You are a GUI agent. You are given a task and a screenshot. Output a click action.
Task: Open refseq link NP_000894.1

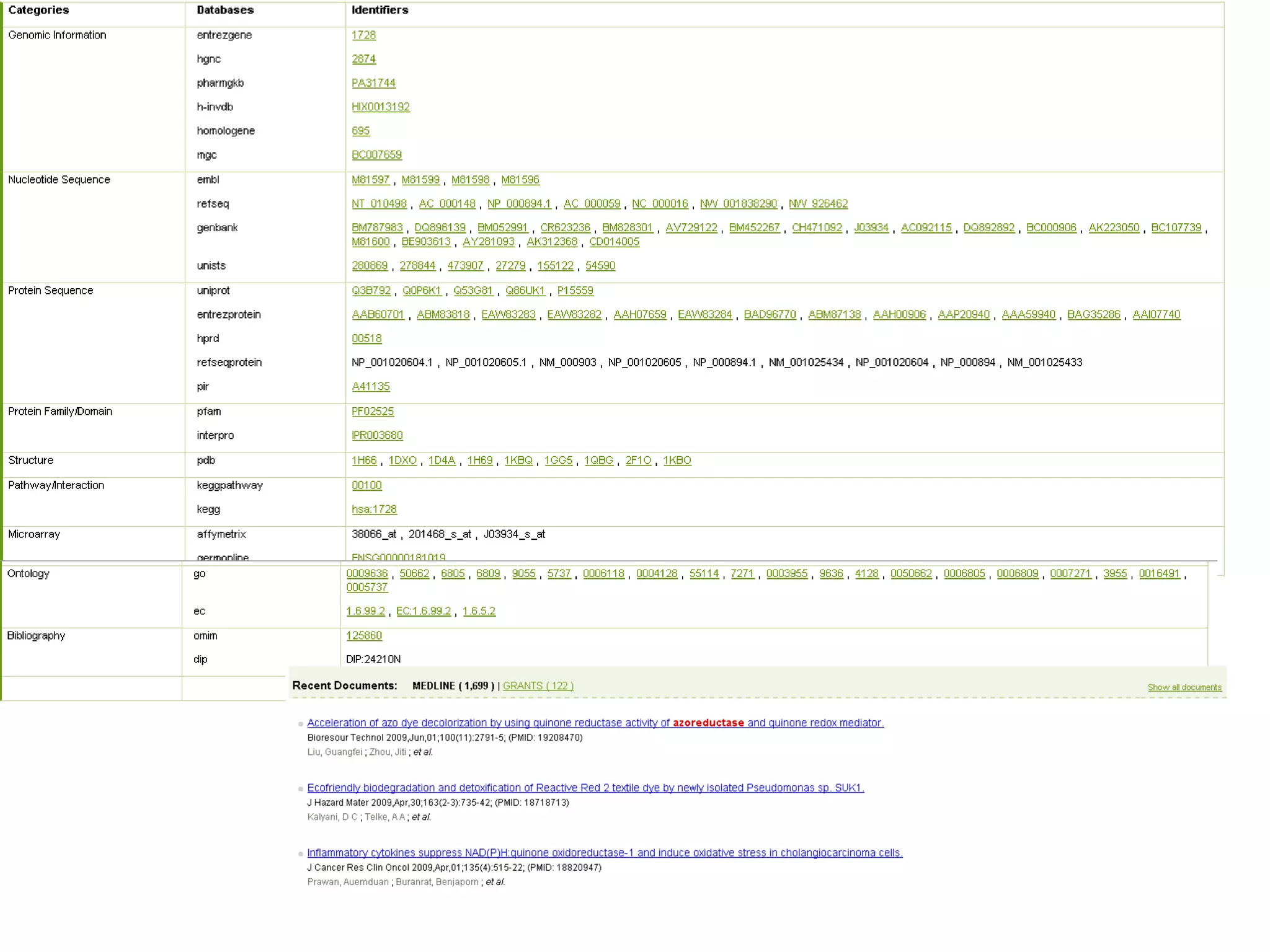pos(519,204)
